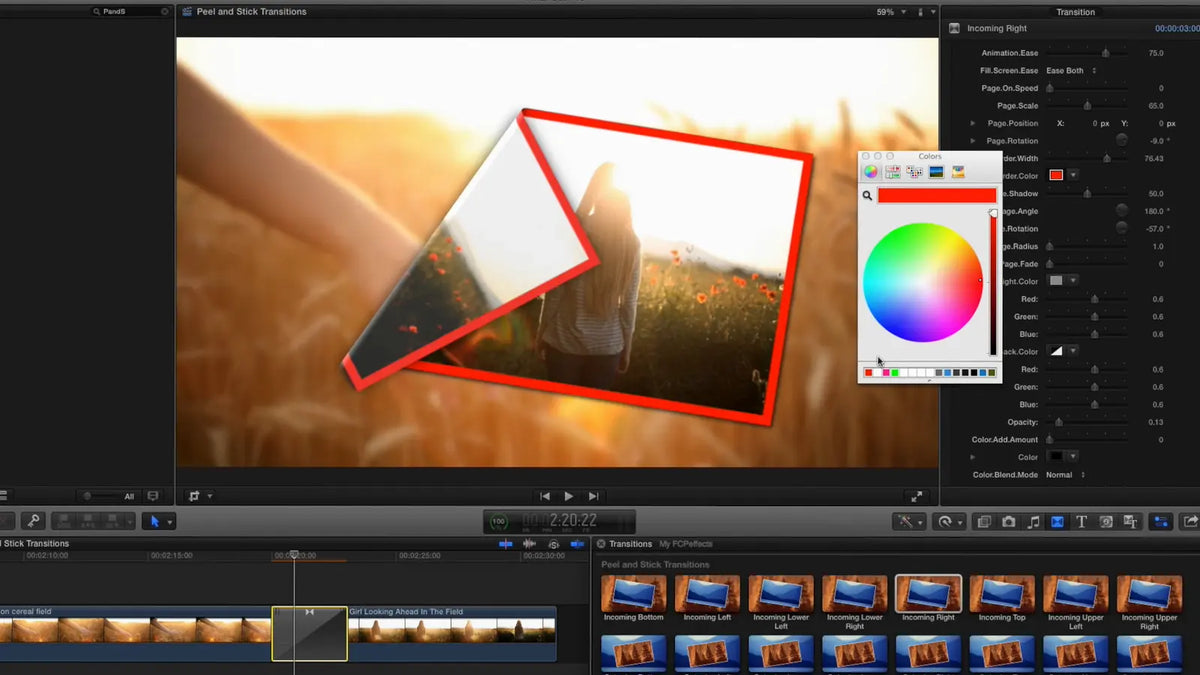Open the Themes browser icon
Screen dimensions: 1200x675
(x=1131, y=521)
